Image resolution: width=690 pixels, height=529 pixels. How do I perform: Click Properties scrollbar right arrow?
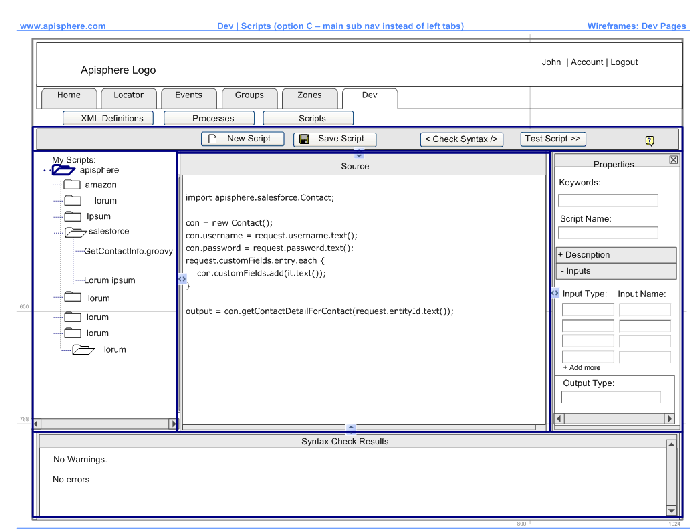670,419
